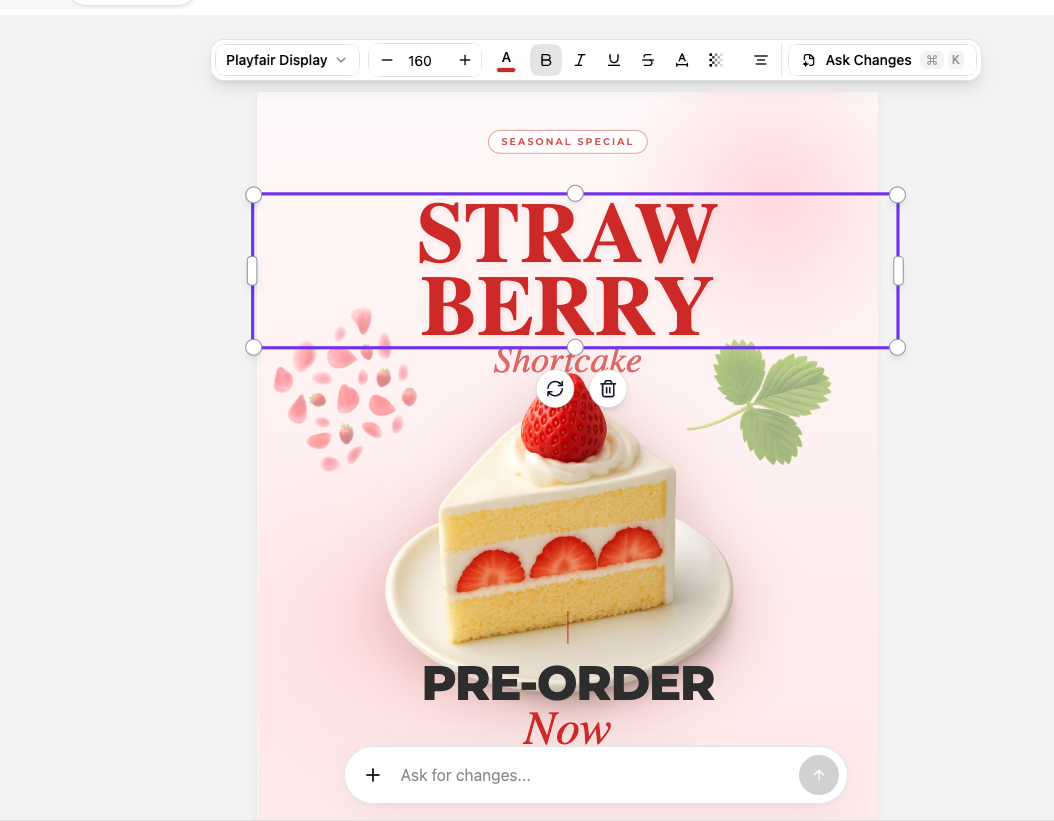
Task: Toggle bold formatting
Action: (x=546, y=60)
